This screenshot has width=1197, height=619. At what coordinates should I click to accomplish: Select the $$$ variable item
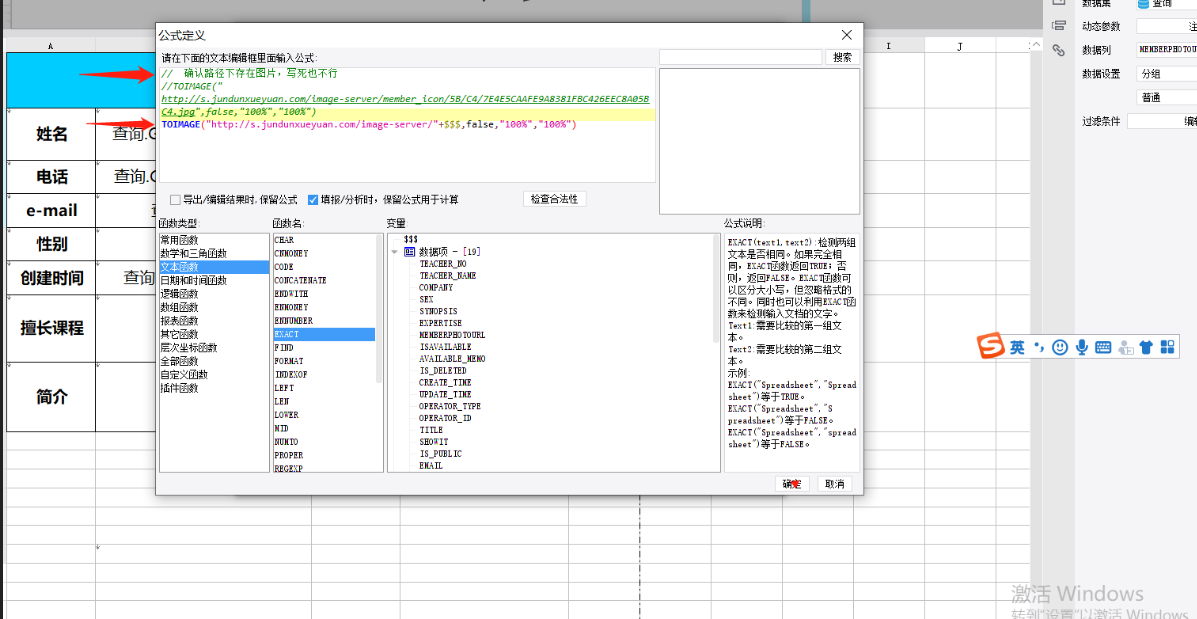(411, 239)
